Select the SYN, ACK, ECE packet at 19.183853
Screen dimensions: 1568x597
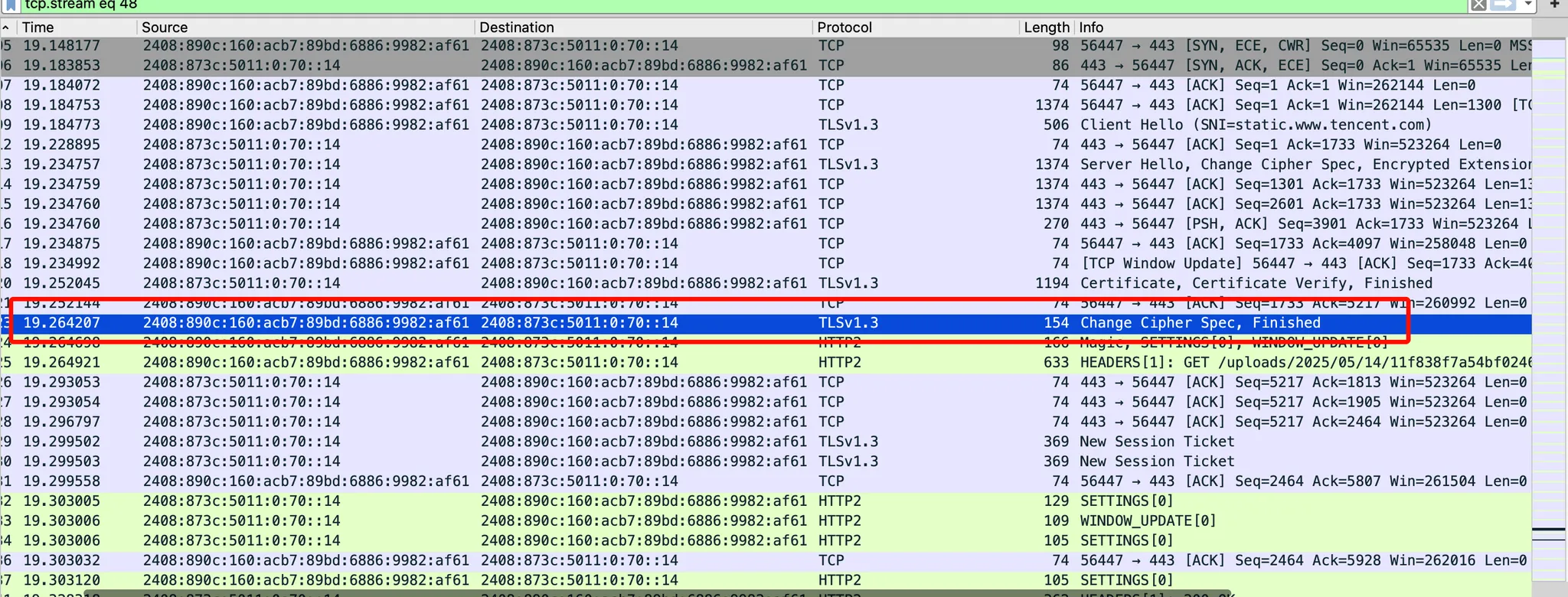[x=766, y=66]
